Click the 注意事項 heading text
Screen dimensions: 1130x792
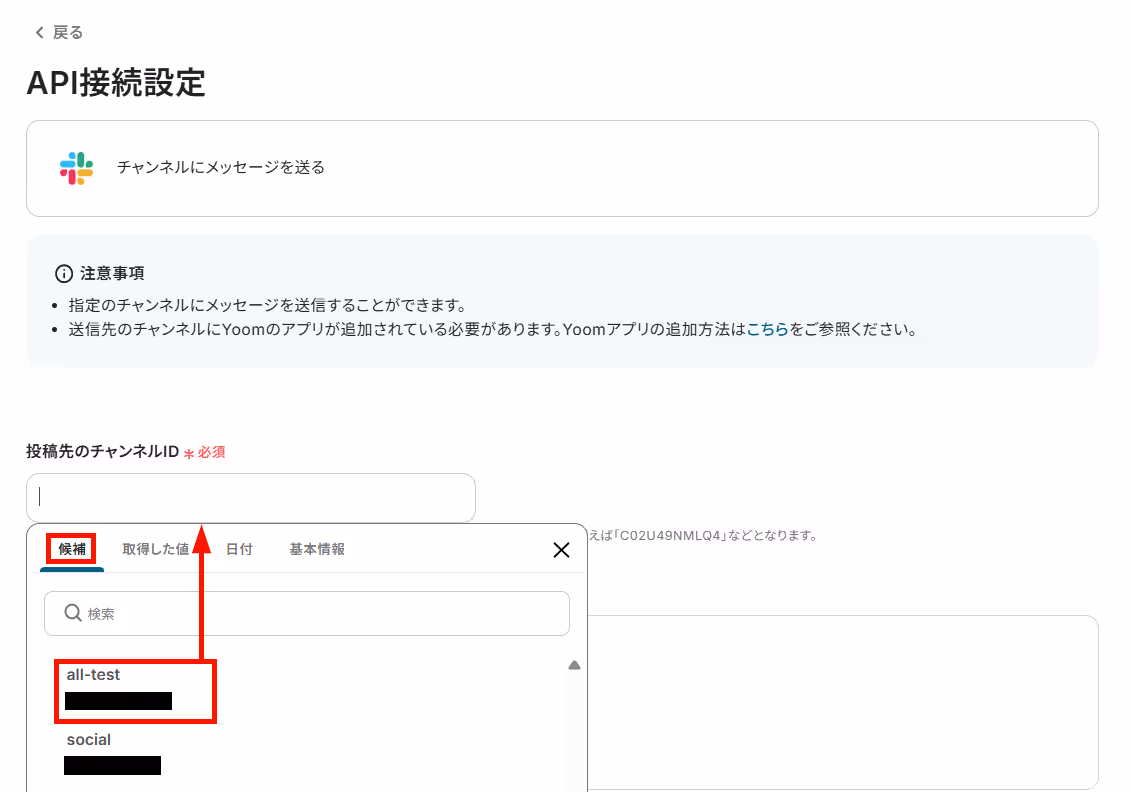(112, 273)
